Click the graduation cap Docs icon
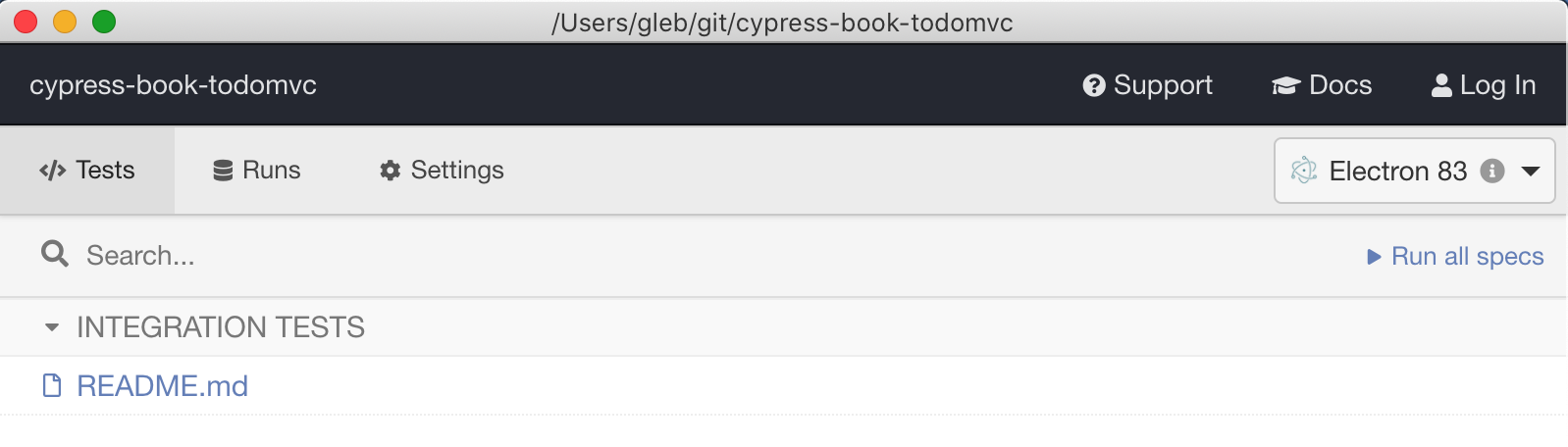 coord(1285,86)
